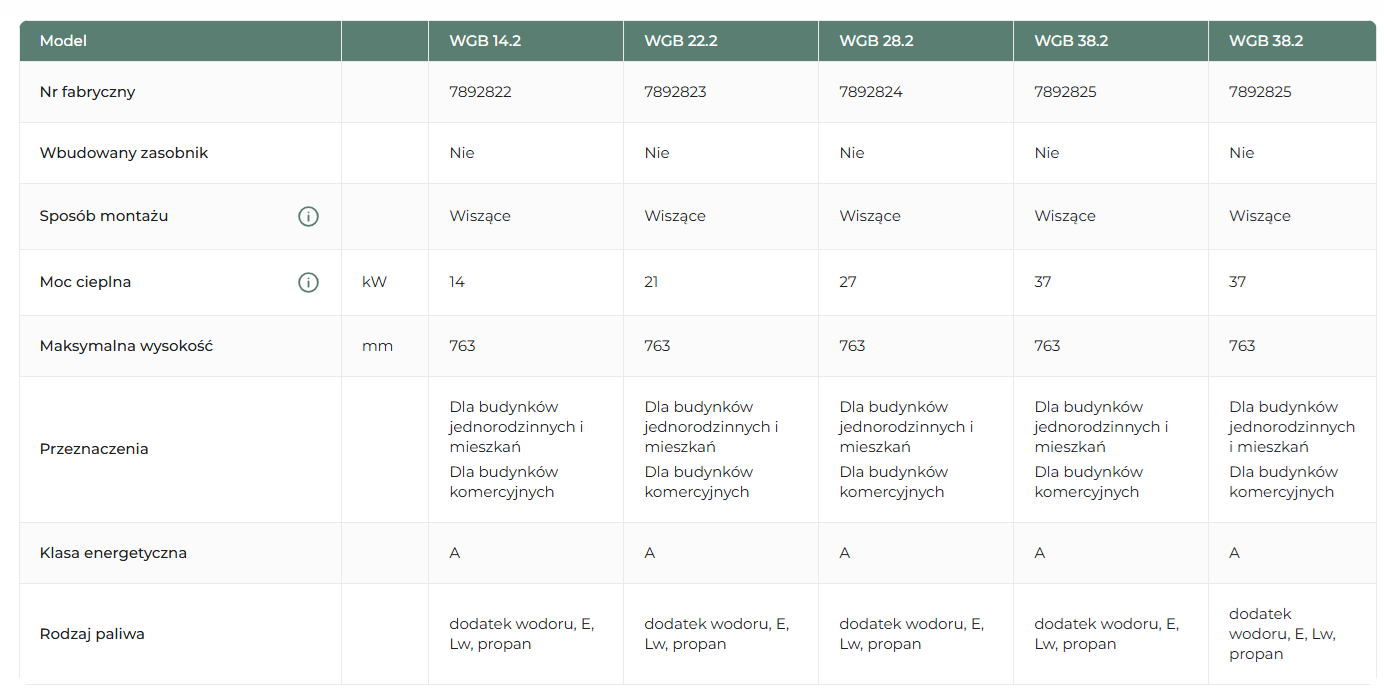The width and height of the screenshot is (1384, 697).
Task: Open the info icon next to Moc cieplna
Action: point(308,282)
